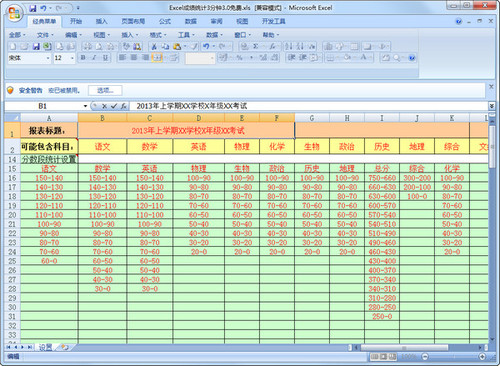This screenshot has width=500, height=366.
Task: Click the Sort Ascending icon
Action: pyautogui.click(x=289, y=46)
